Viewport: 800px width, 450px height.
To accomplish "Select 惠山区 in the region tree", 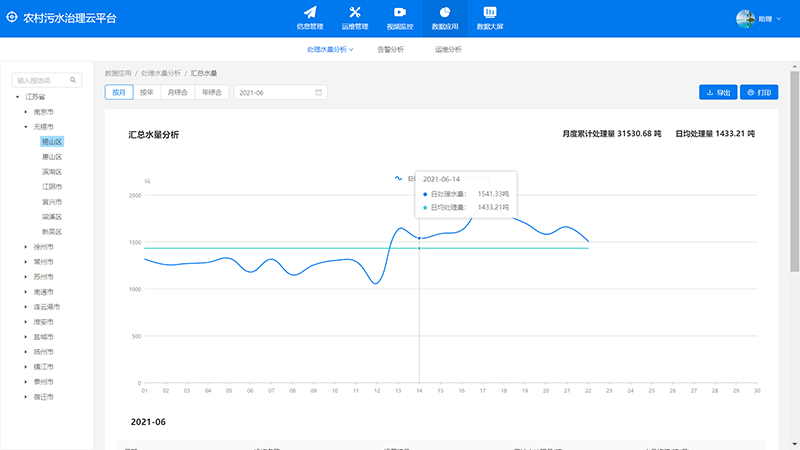I will coord(52,157).
